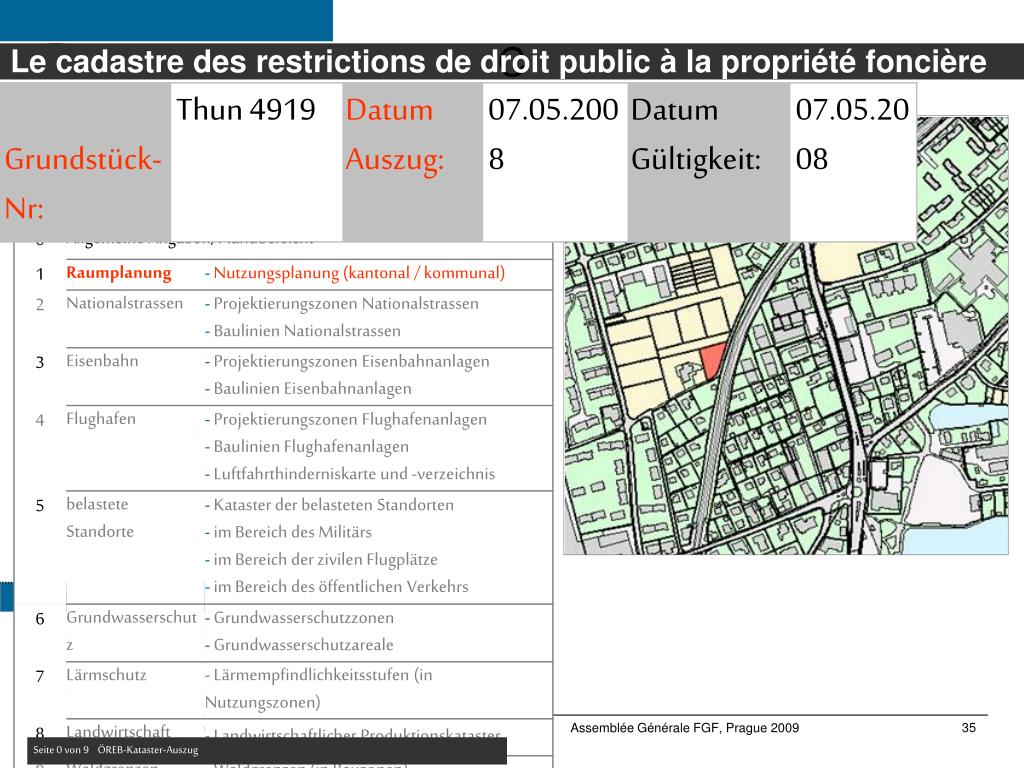This screenshot has width=1024, height=768.
Task: Select the 'Nationalstrassen' row label
Action: (x=124, y=304)
